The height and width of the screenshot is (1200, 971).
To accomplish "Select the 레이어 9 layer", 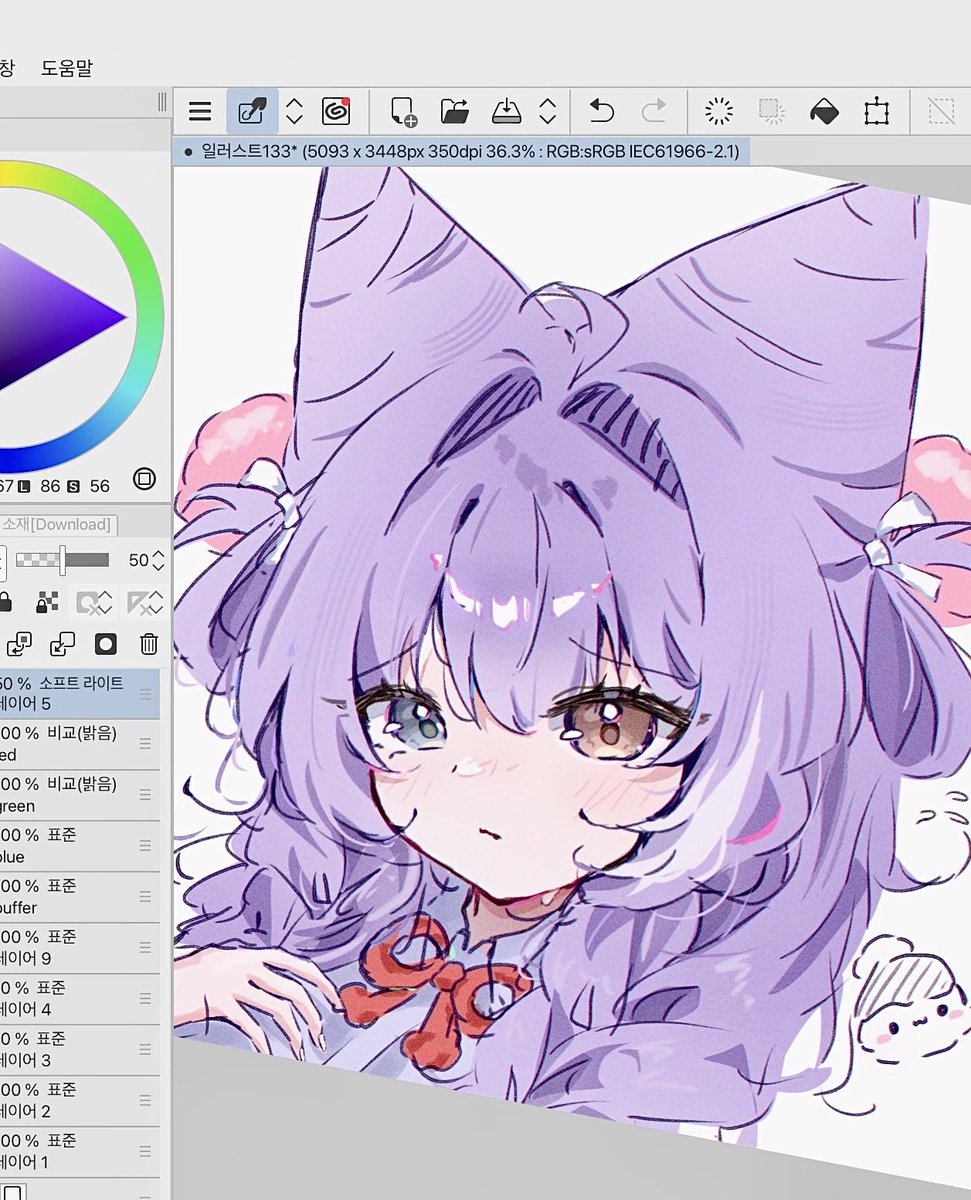I will (x=80, y=948).
